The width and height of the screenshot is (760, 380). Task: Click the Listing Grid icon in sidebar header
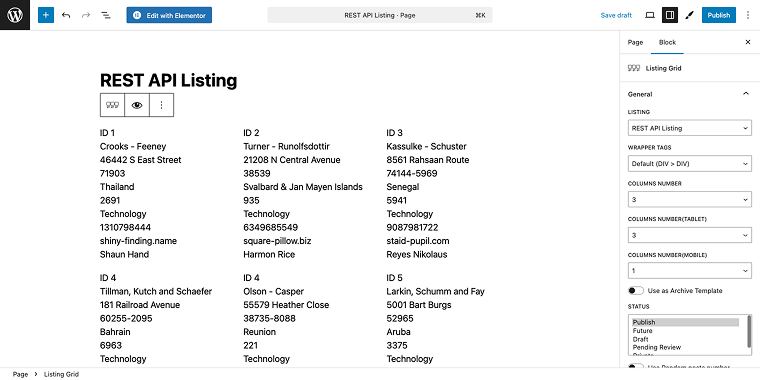pyautogui.click(x=634, y=68)
